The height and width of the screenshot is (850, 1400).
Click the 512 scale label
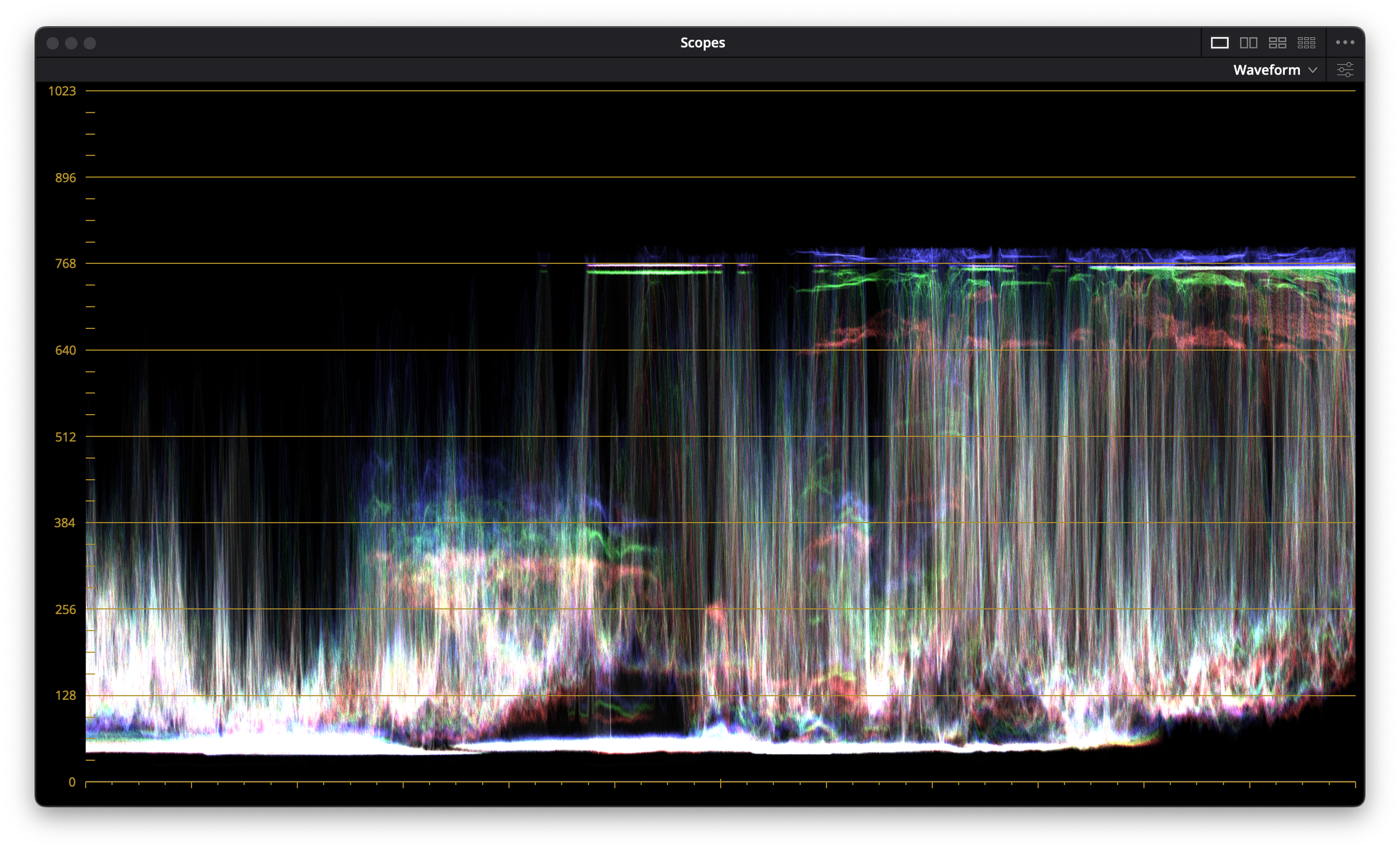pyautogui.click(x=66, y=436)
